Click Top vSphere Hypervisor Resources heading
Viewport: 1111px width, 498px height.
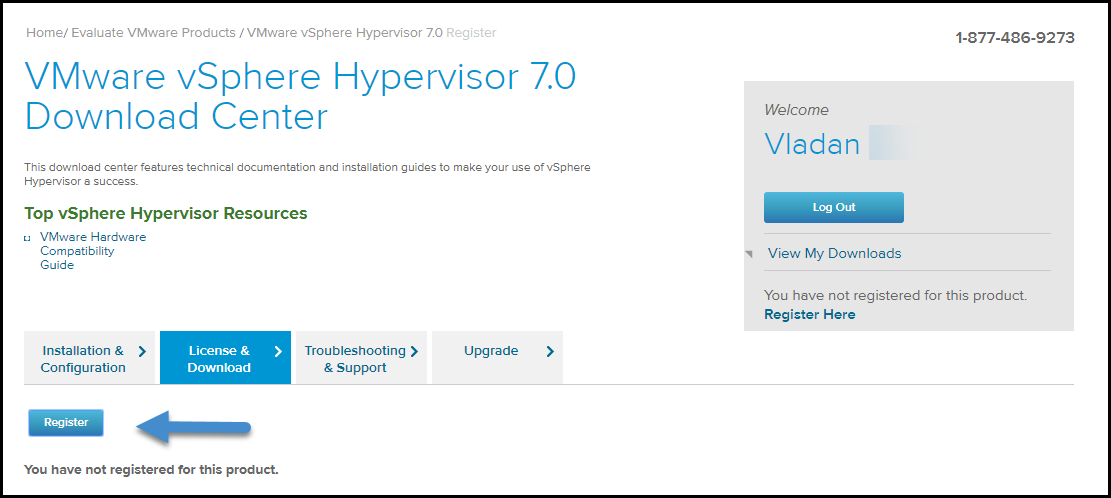pos(166,213)
